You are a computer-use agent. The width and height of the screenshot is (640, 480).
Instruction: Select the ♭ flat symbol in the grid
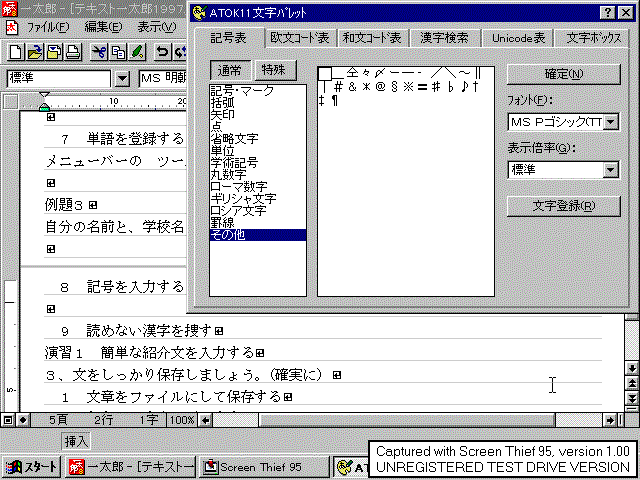[450, 87]
